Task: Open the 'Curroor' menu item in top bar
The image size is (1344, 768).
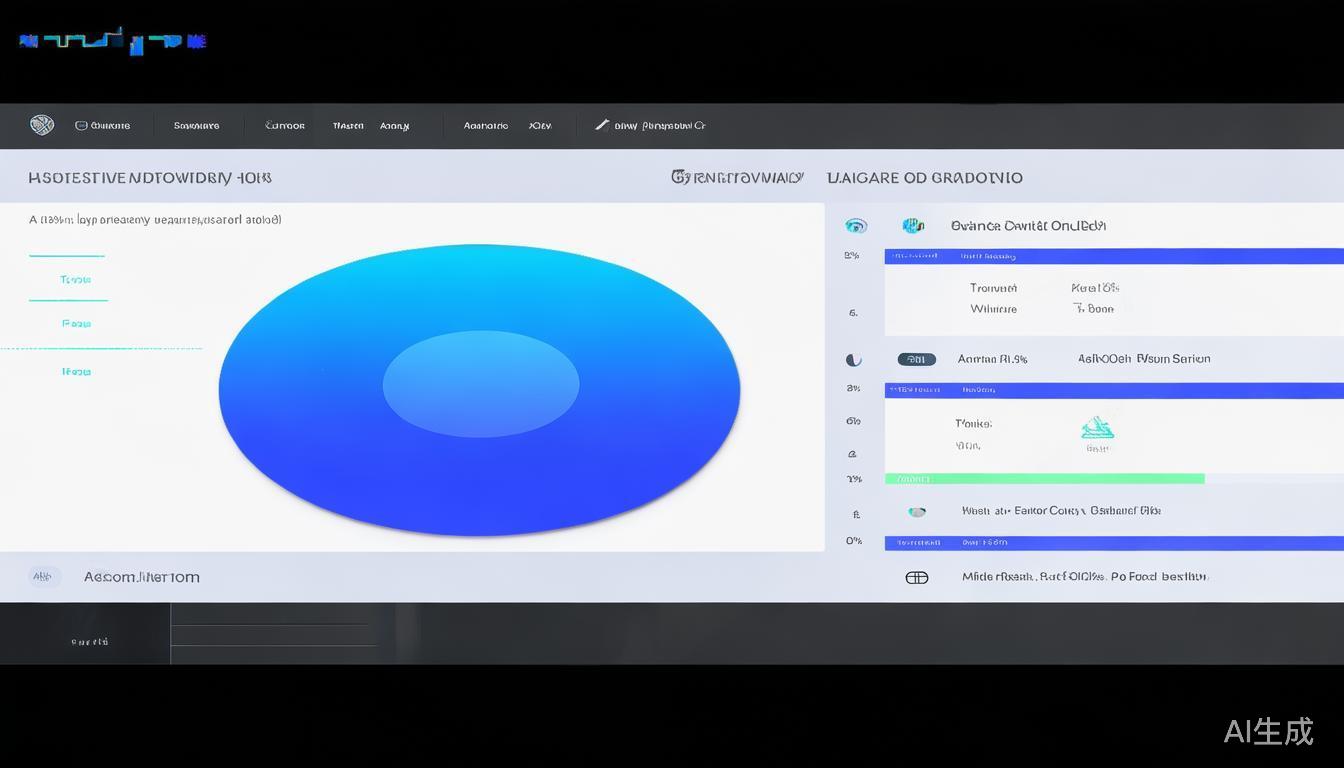Action: pyautogui.click(x=285, y=126)
